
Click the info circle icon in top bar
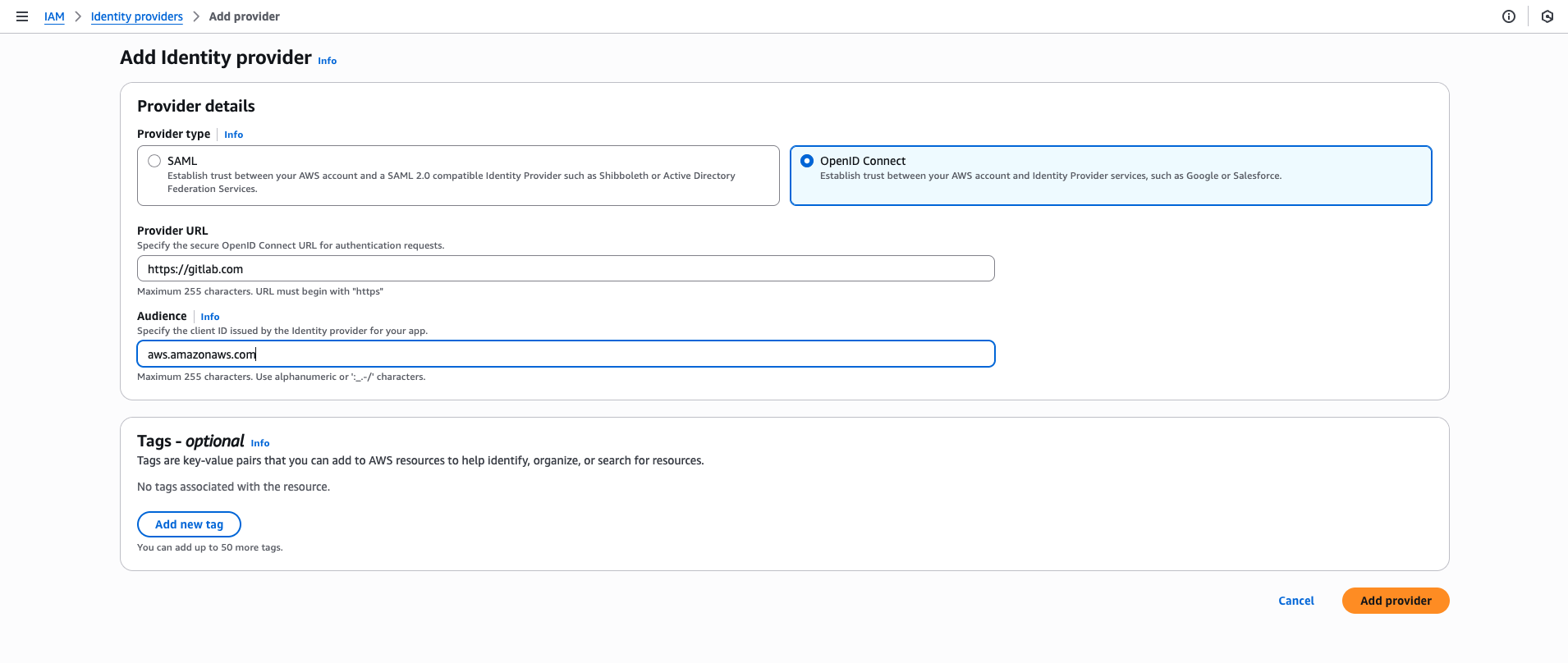tap(1509, 16)
